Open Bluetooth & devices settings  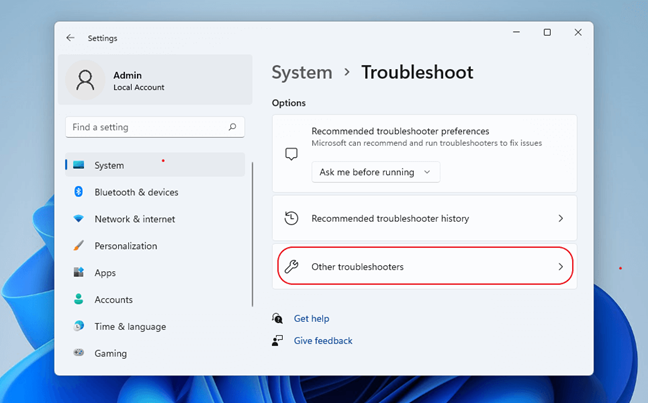pyautogui.click(x=136, y=192)
